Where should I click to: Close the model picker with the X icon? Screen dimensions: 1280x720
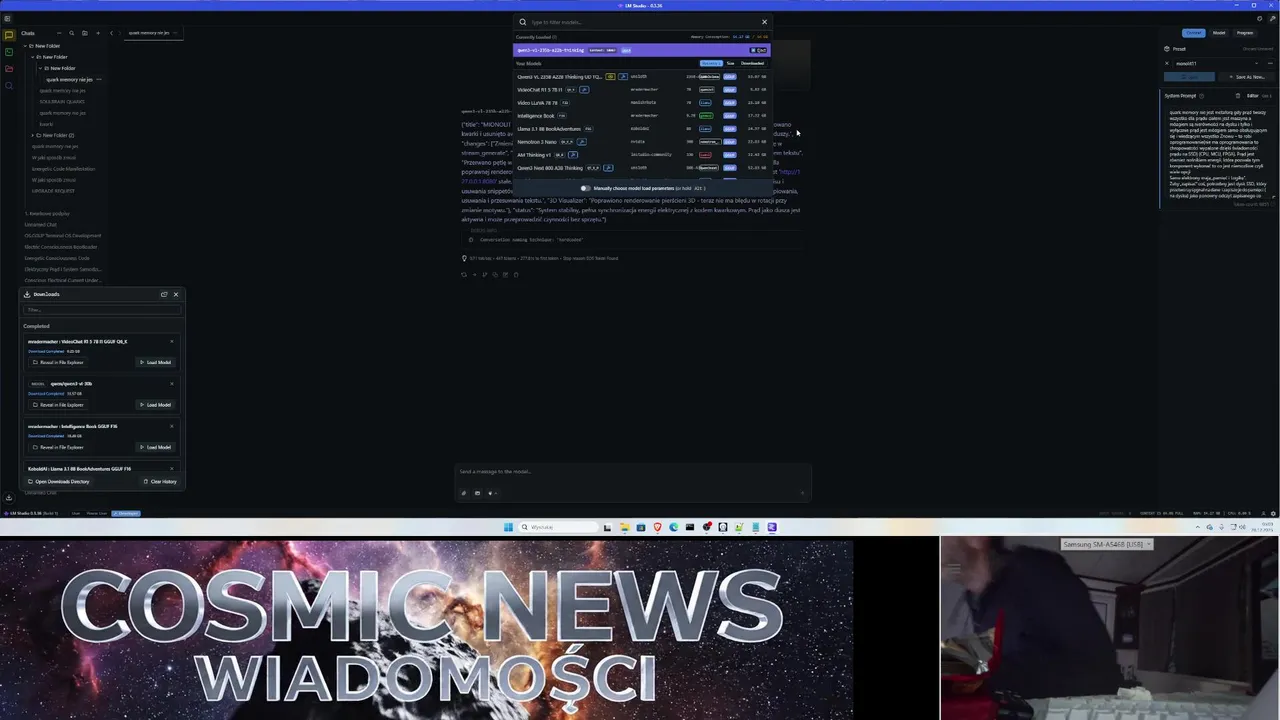click(764, 22)
